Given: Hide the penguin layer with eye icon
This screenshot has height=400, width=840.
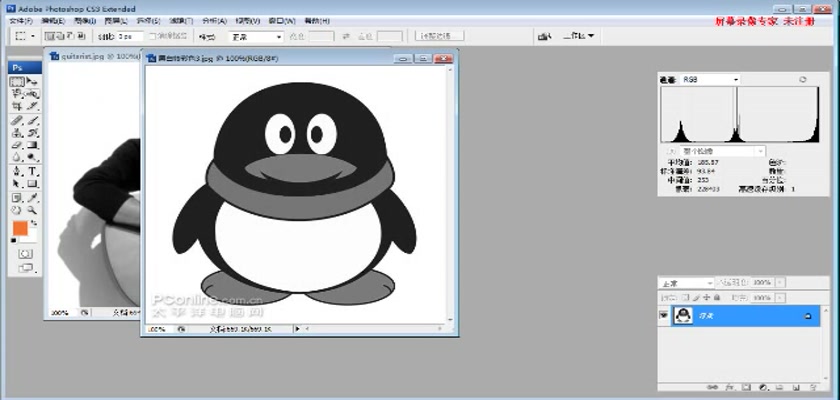Looking at the screenshot, I should tap(663, 316).
